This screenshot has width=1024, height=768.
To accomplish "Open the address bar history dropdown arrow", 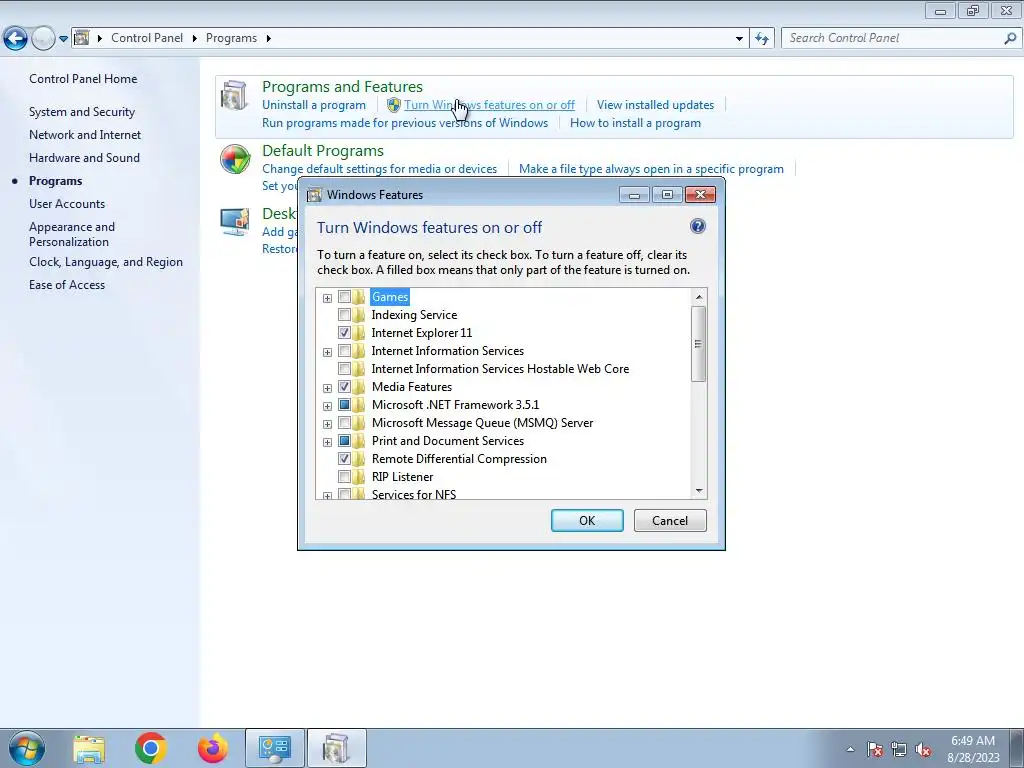I will pyautogui.click(x=739, y=39).
